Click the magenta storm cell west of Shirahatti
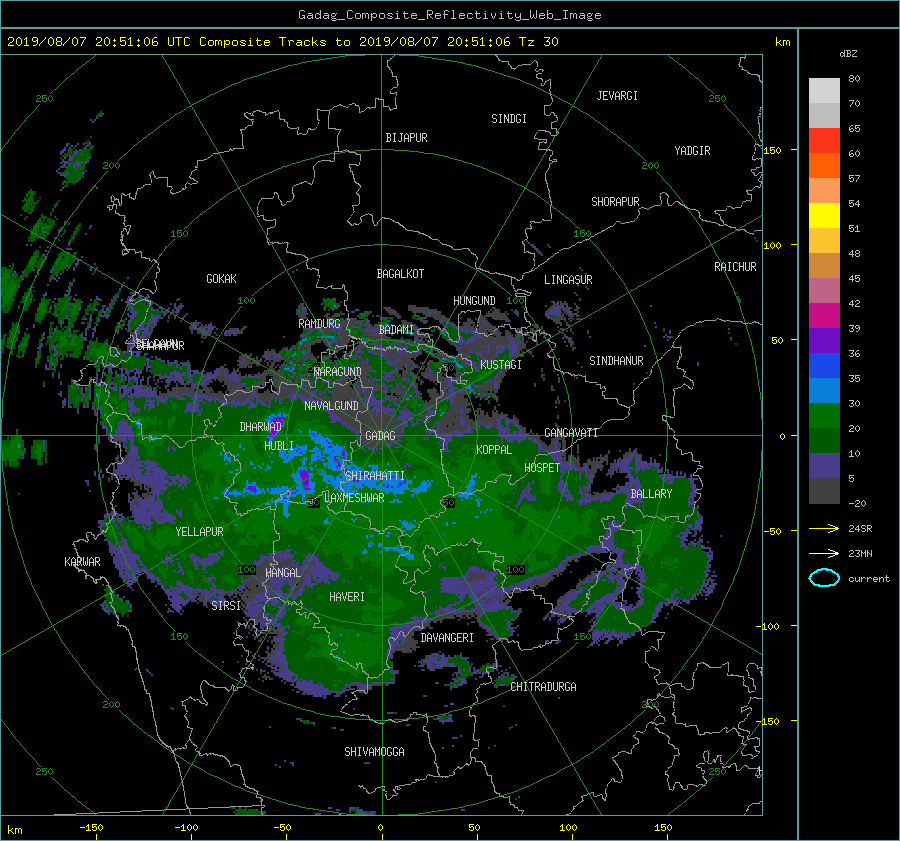Viewport: 900px width, 841px height. tap(304, 478)
